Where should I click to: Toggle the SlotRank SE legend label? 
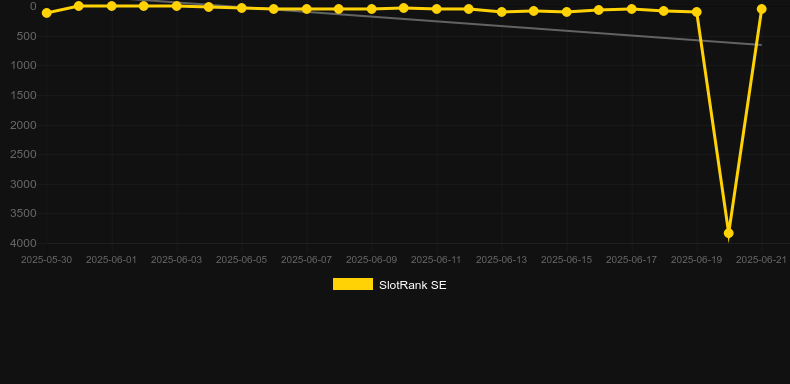413,285
